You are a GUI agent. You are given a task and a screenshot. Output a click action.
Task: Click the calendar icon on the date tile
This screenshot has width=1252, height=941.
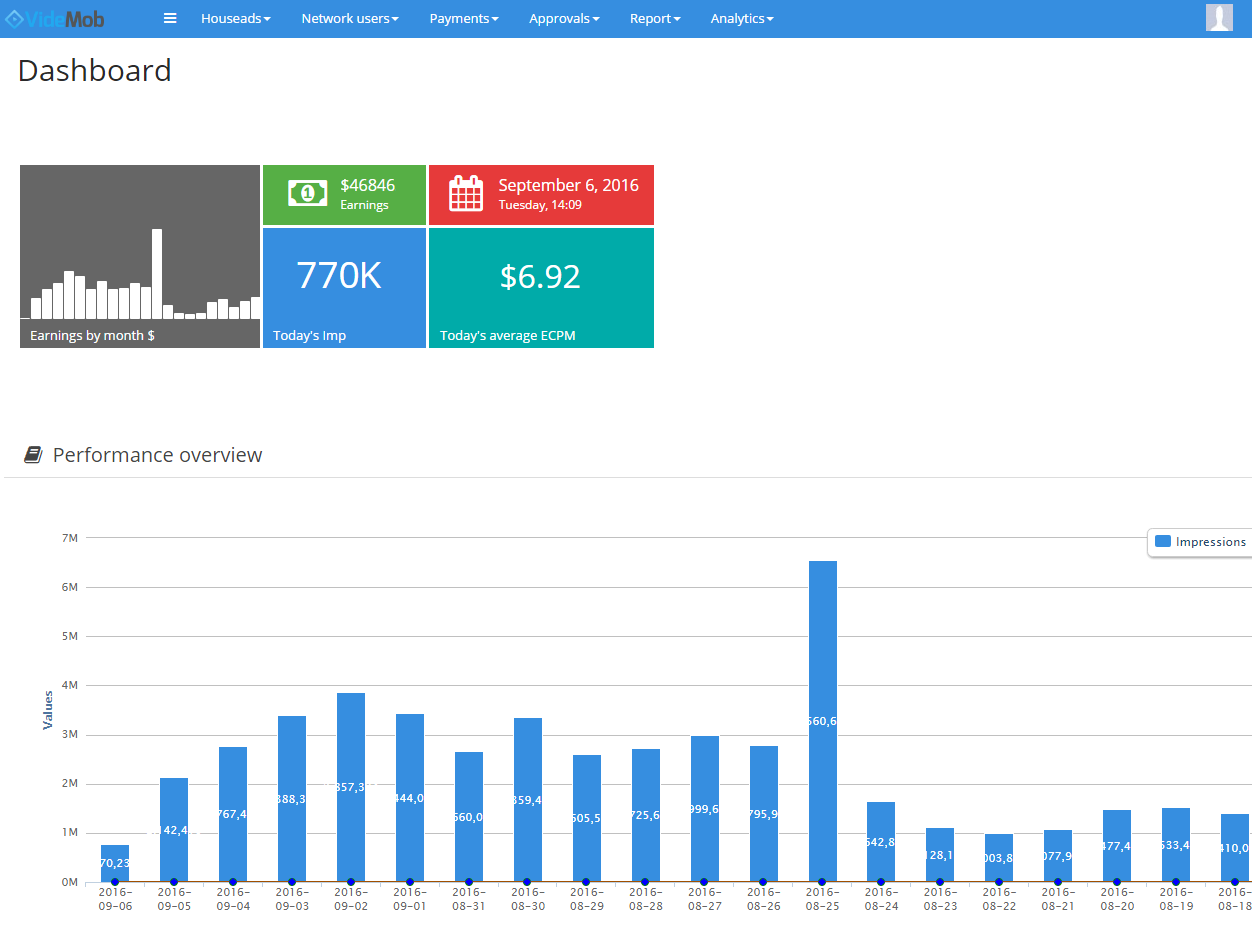coord(466,194)
